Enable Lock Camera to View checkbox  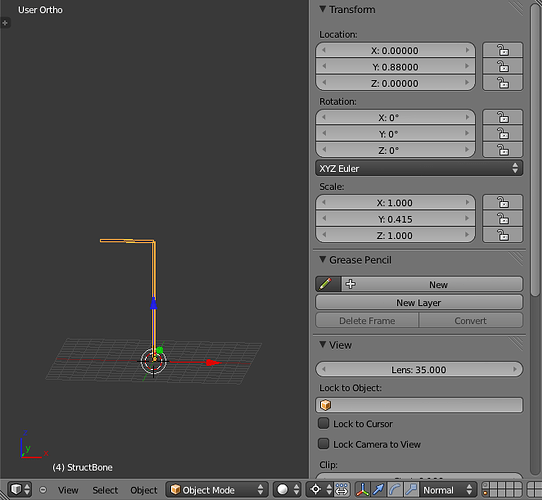coord(324,444)
